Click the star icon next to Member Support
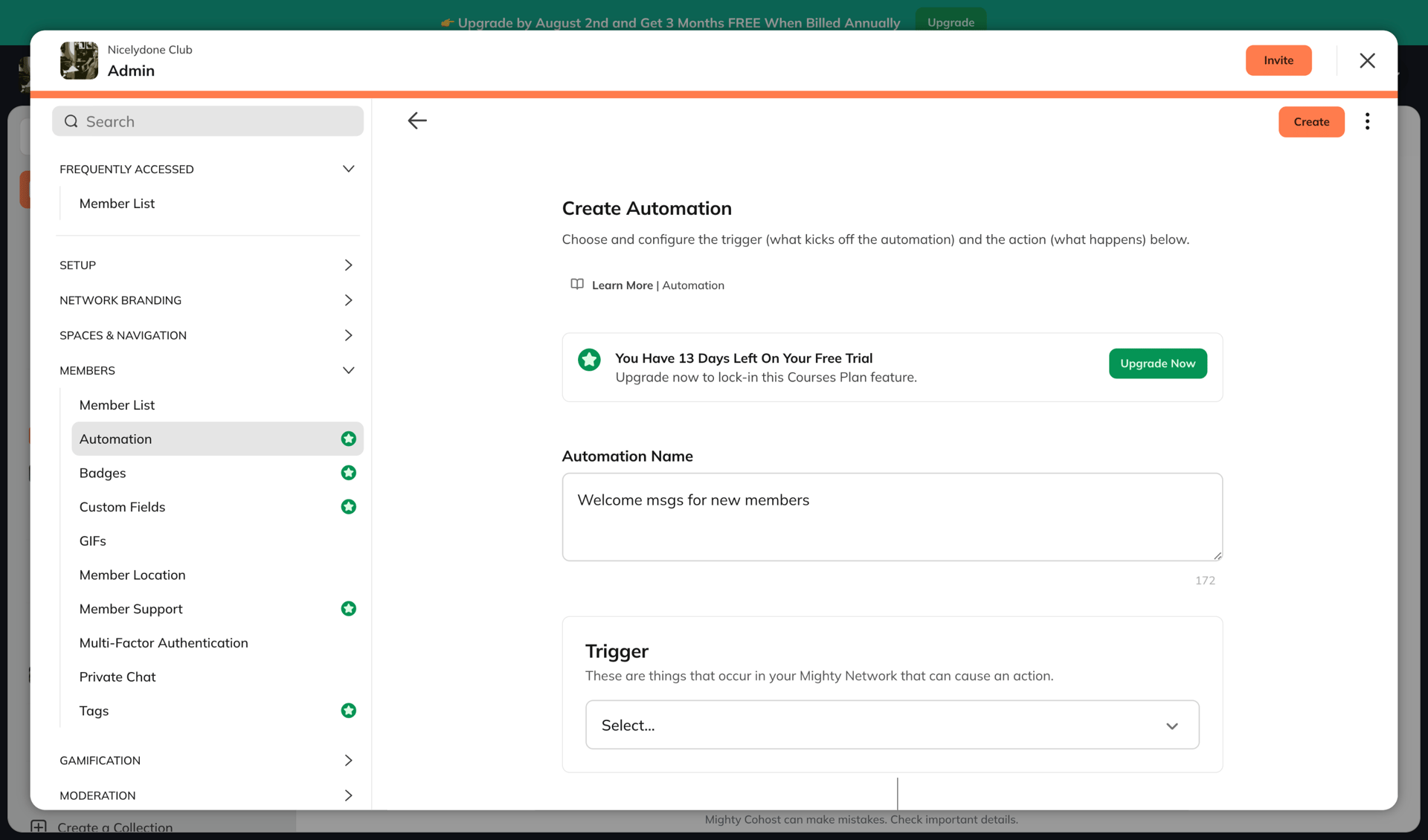Viewport: 1428px width, 840px height. pos(348,609)
